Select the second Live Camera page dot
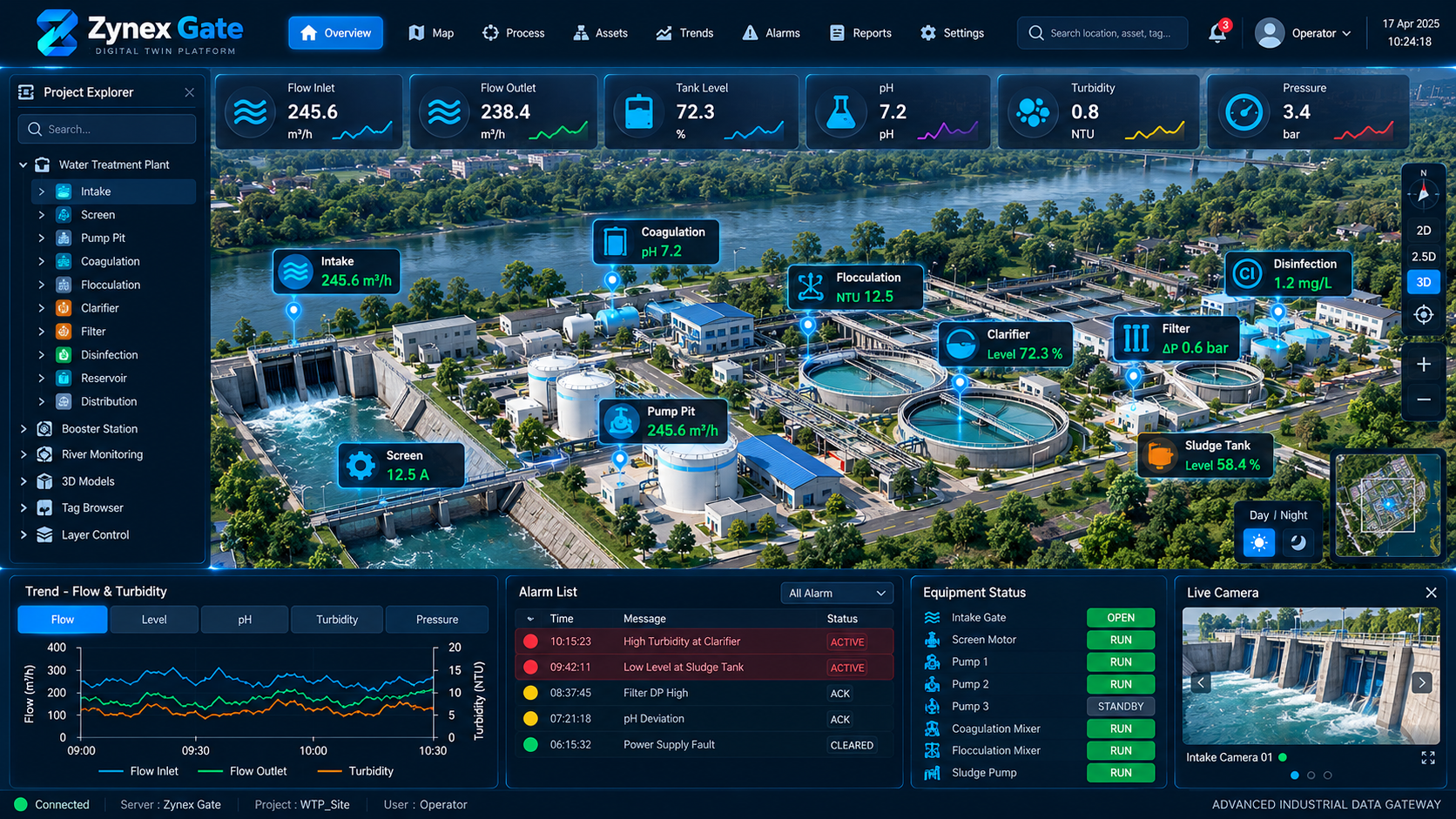 click(1311, 775)
